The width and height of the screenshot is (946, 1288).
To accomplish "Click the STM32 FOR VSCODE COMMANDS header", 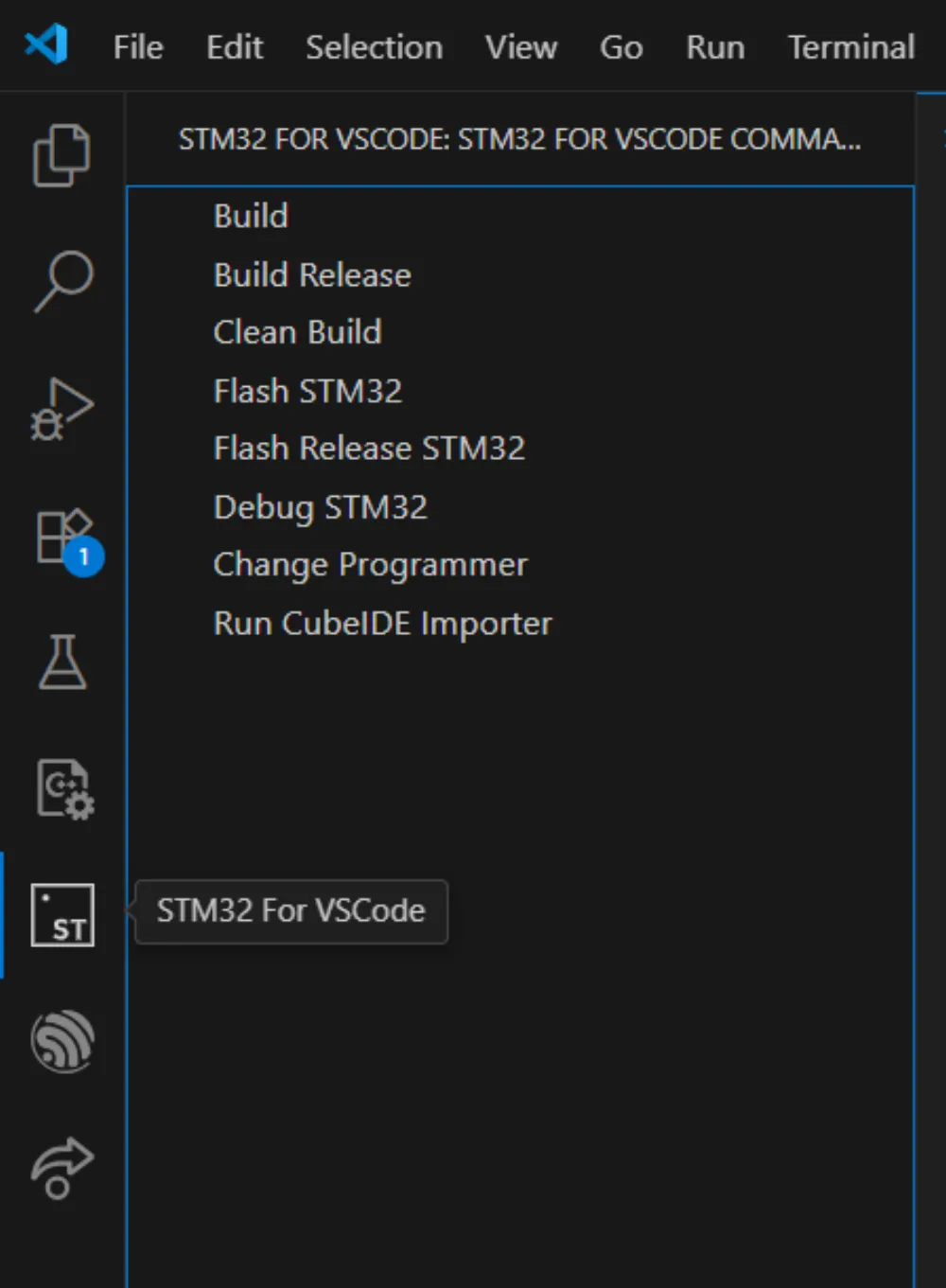I will pyautogui.click(x=519, y=138).
